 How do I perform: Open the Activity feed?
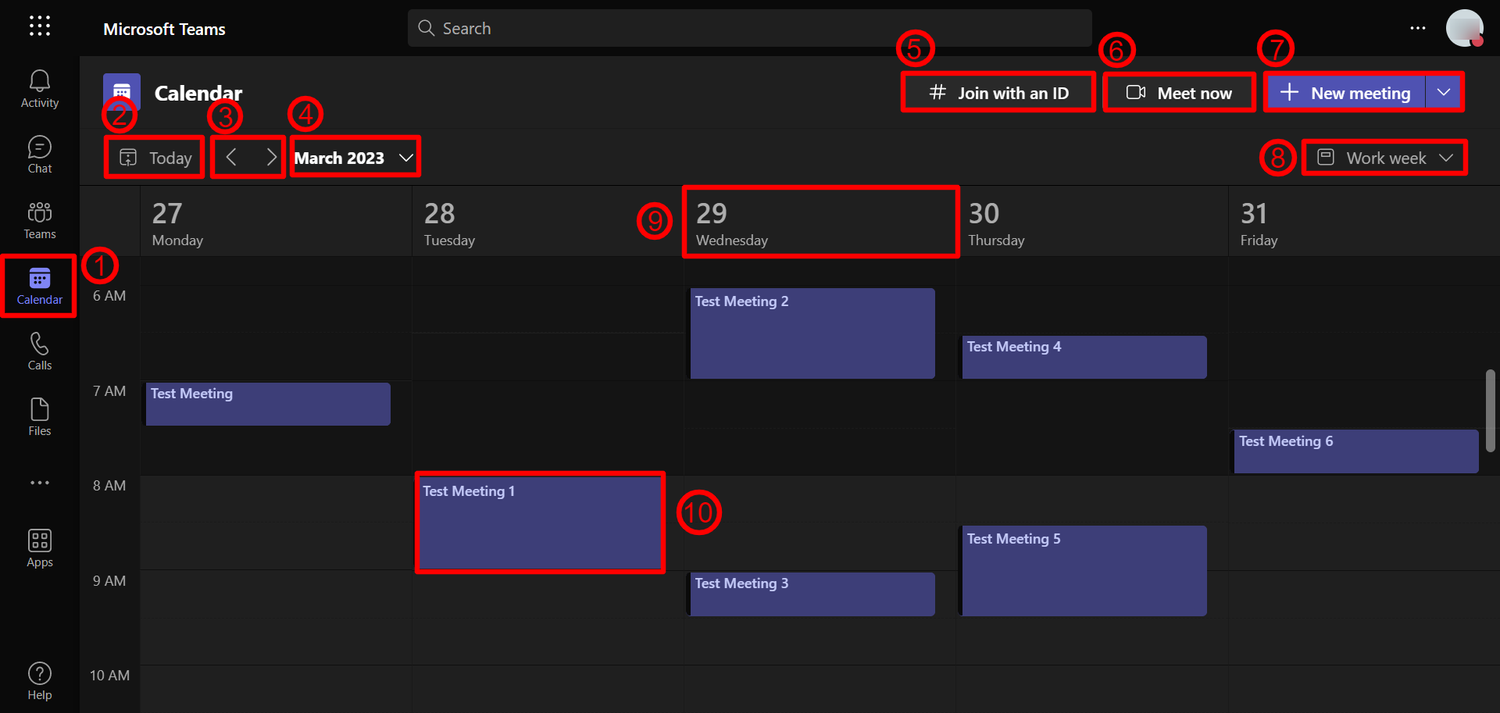click(x=39, y=89)
